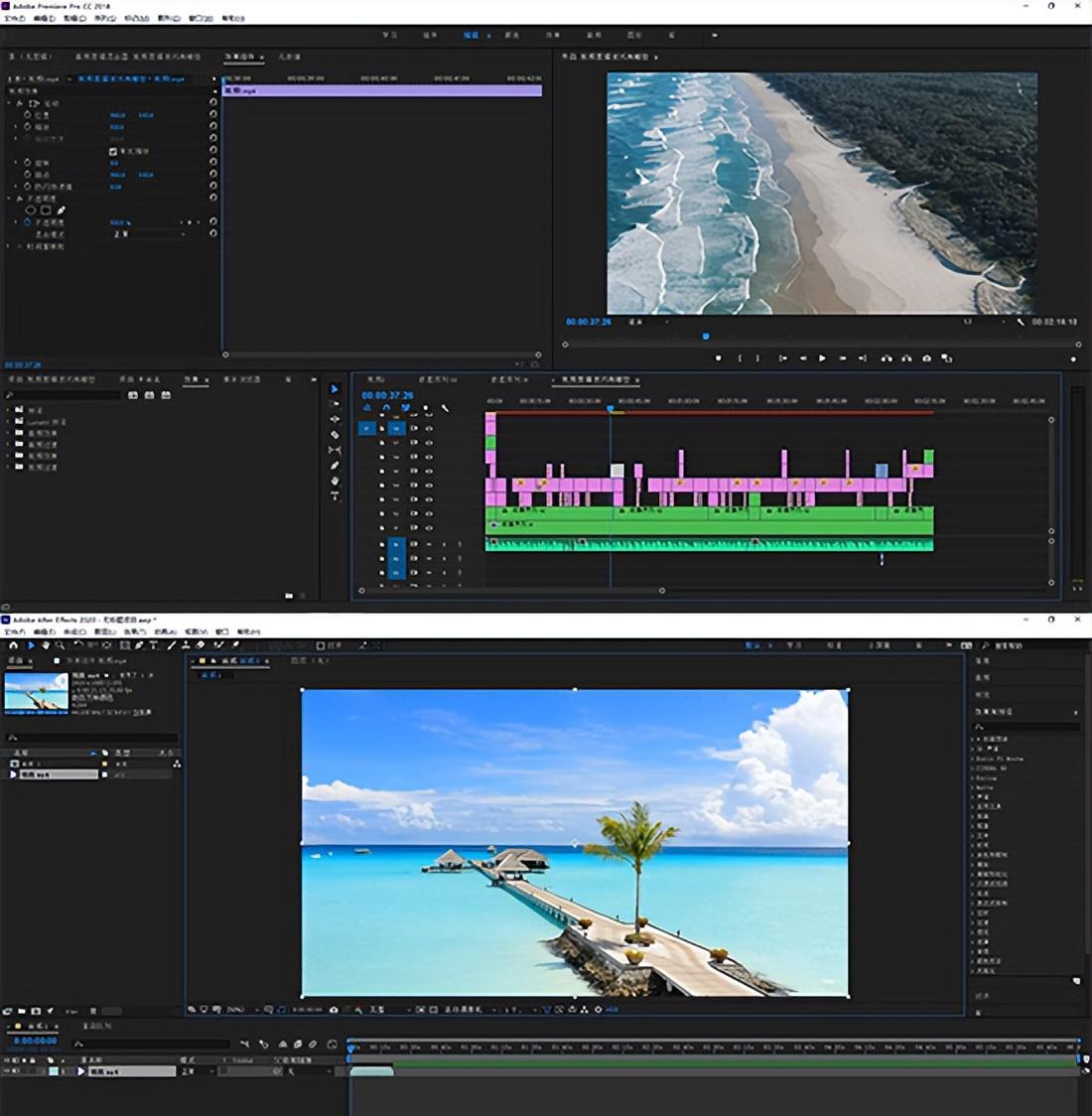Screen dimensions: 1092x1116
Task: Select the After Effects Hand tool
Action: [x=46, y=645]
